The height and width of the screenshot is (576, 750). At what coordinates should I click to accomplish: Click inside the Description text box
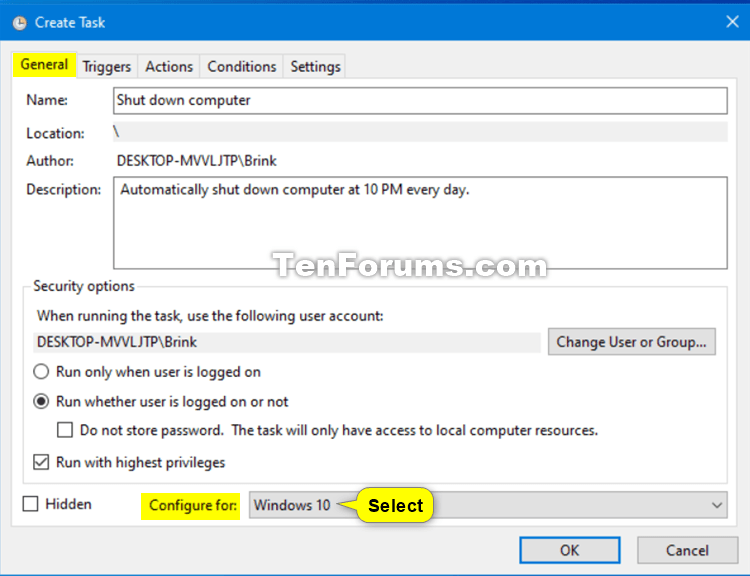coord(420,223)
